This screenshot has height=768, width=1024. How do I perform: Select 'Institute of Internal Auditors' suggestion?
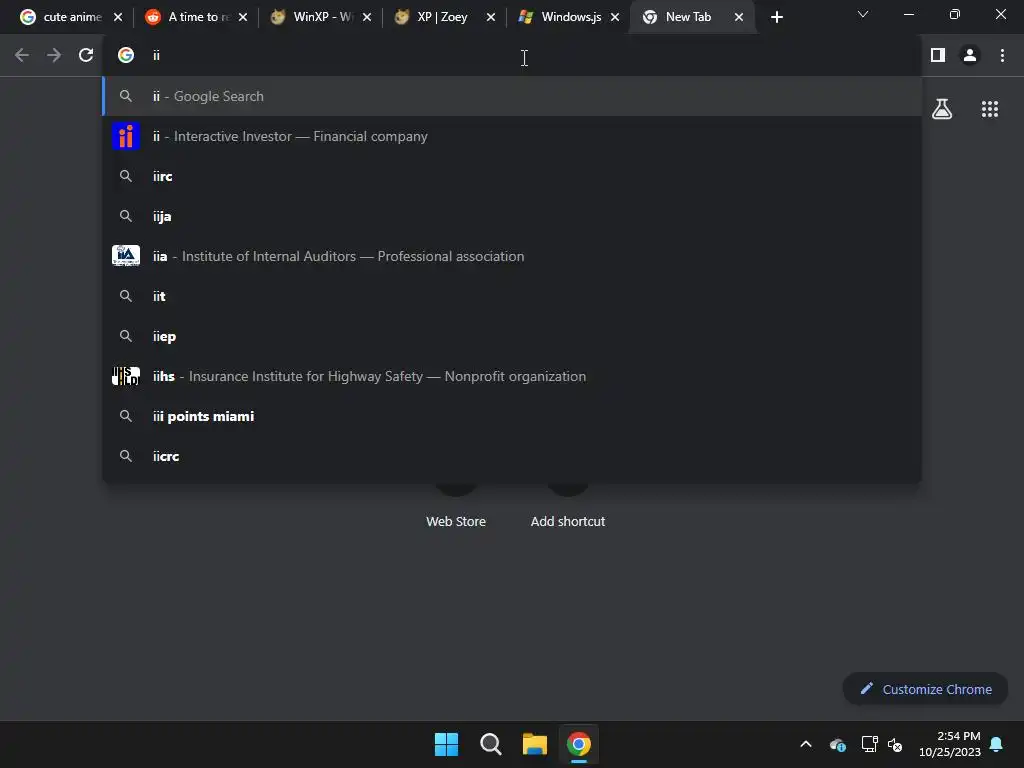[x=512, y=256]
